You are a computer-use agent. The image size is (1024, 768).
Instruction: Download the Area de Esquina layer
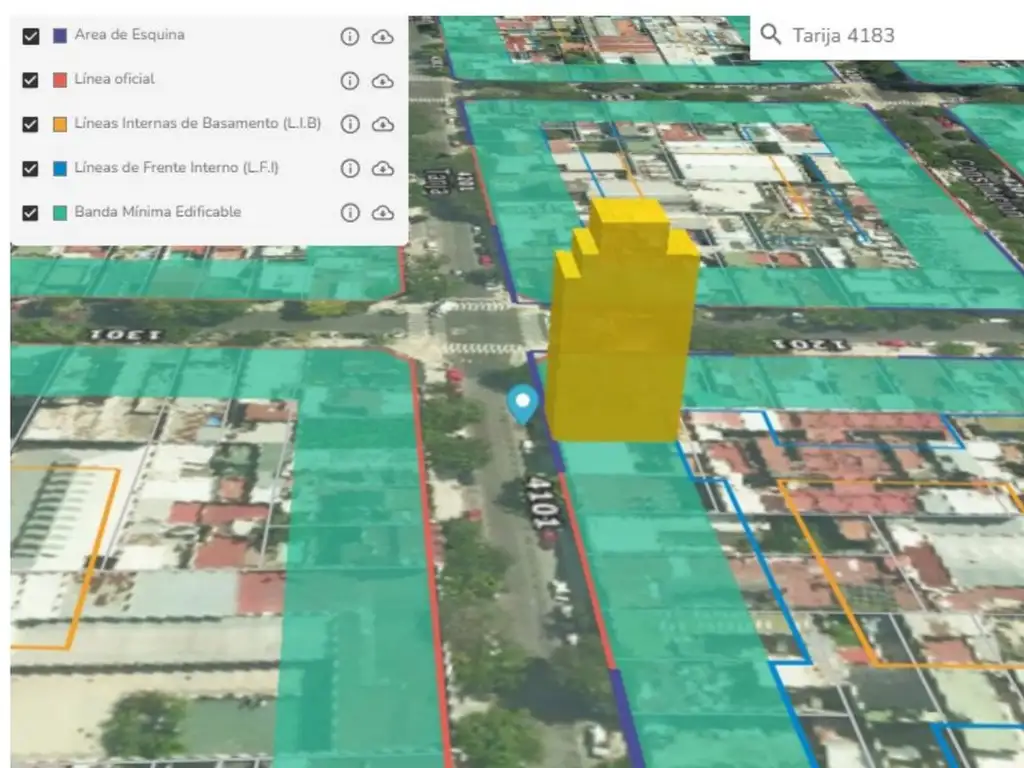(382, 37)
